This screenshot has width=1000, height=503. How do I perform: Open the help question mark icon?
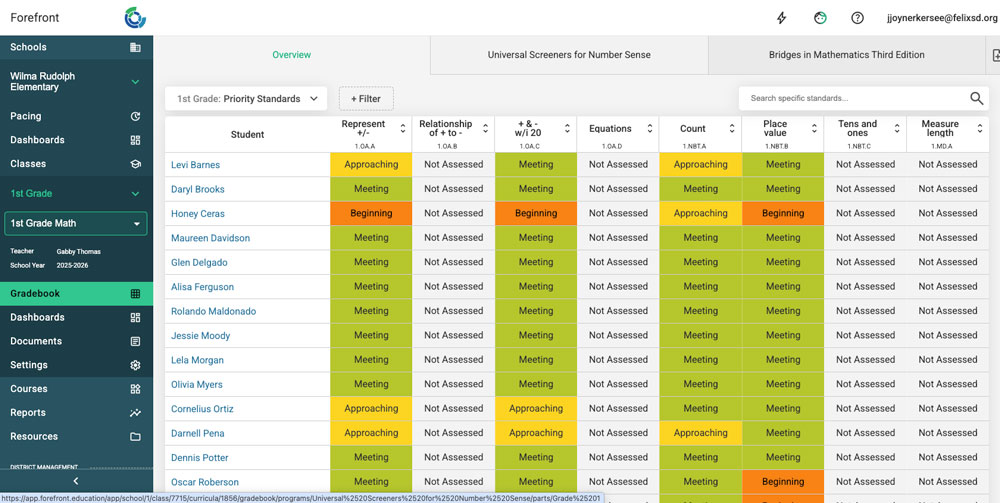point(857,18)
